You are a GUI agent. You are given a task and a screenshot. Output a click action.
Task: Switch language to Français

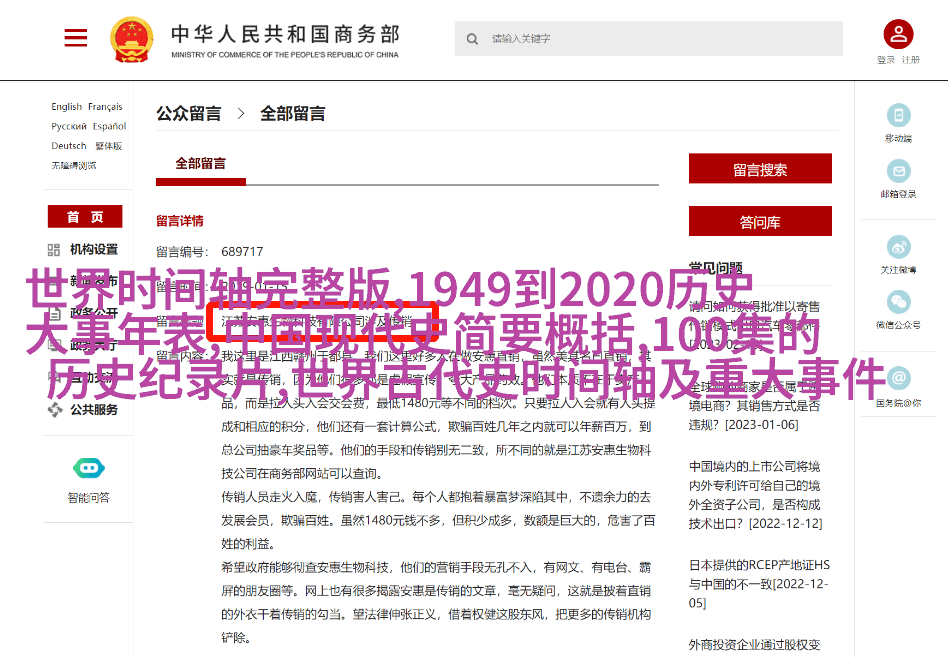(x=105, y=107)
